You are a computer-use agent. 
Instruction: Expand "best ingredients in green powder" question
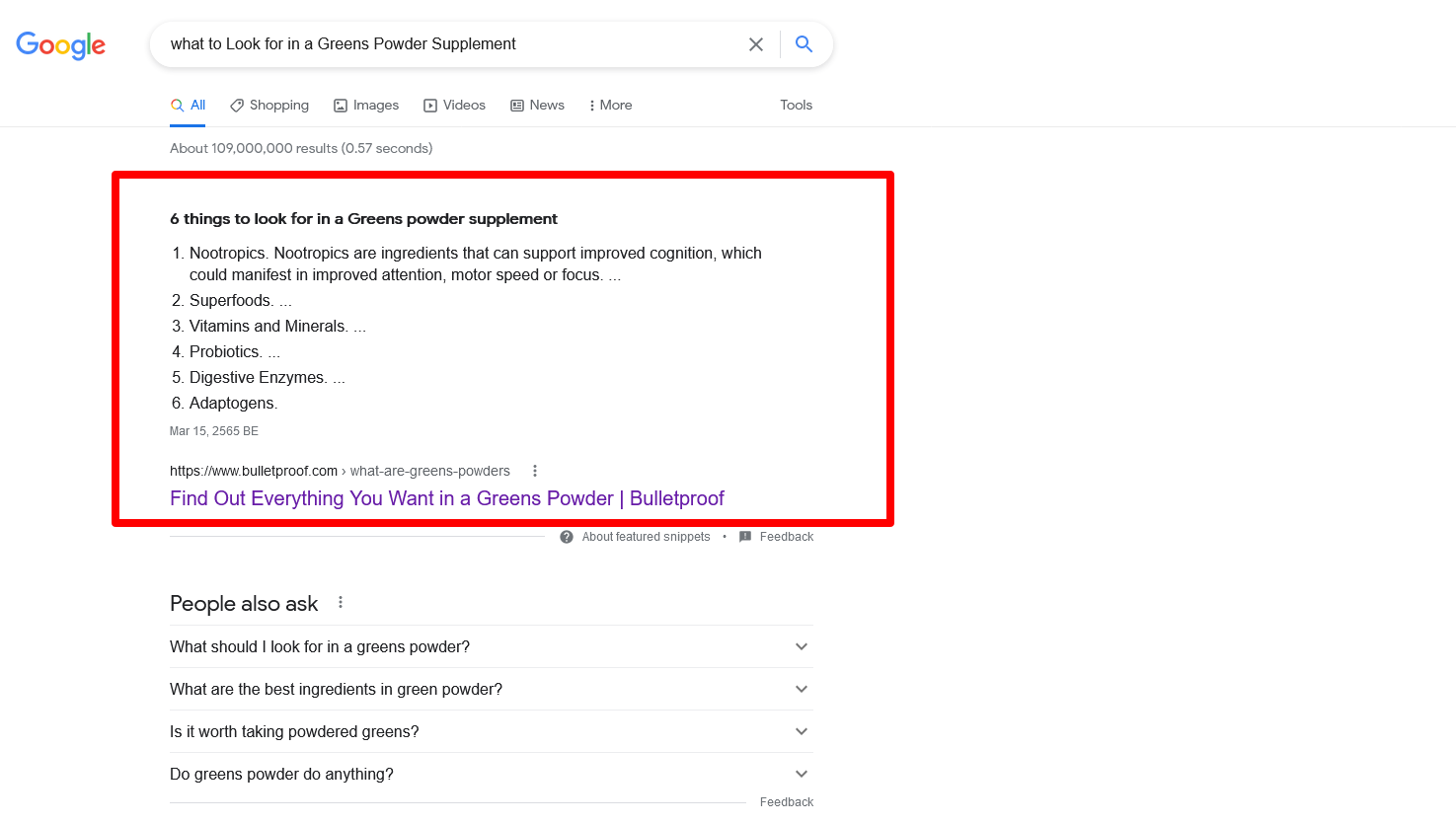point(802,689)
